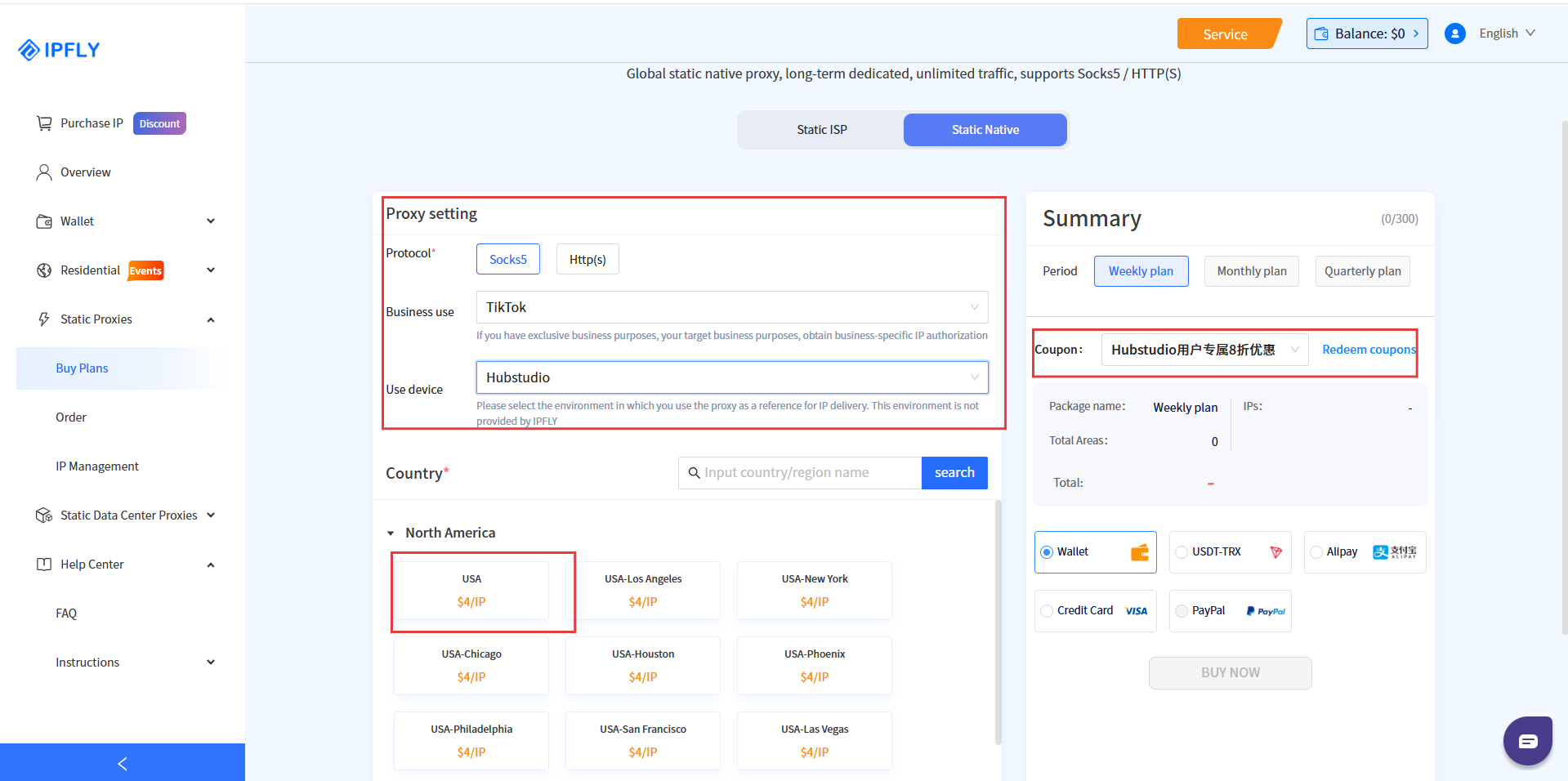Screen dimensions: 1568x781
Task: Select Alipay payment radio button
Action: click(x=1316, y=552)
